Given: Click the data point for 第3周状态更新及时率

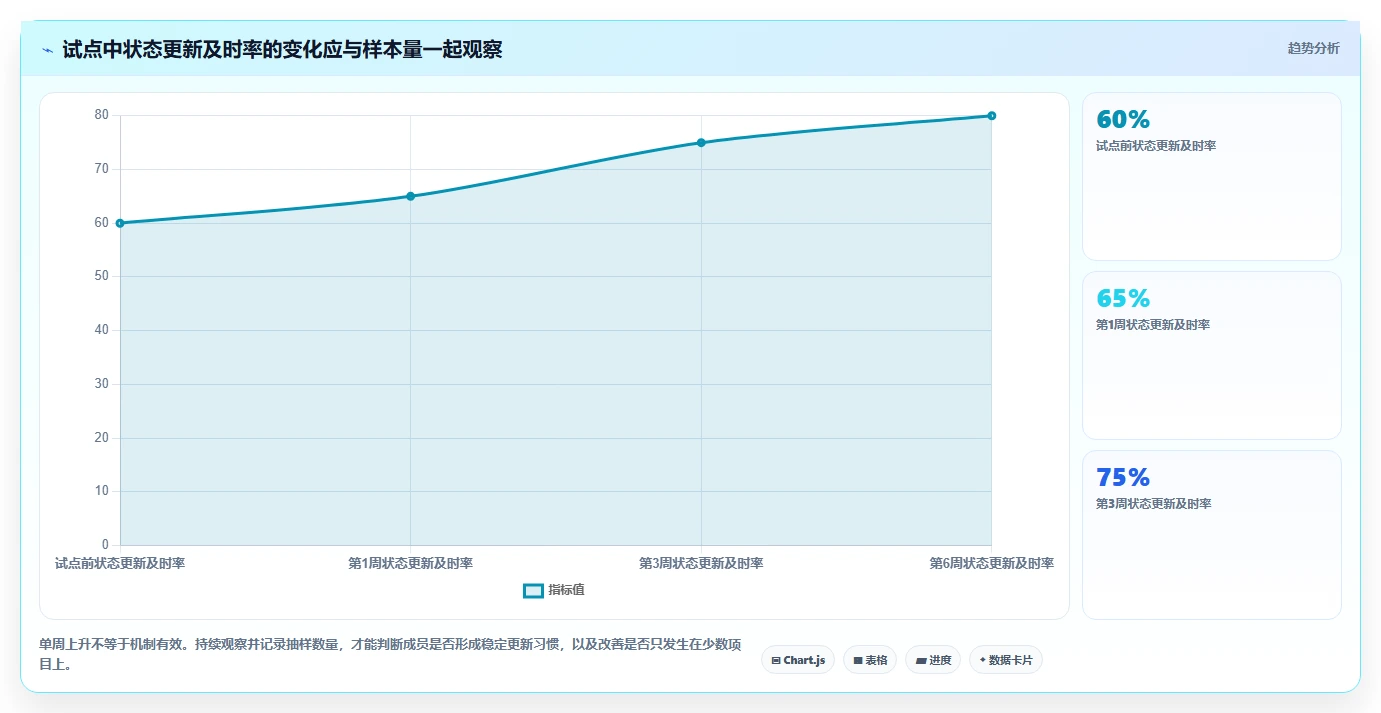Looking at the screenshot, I should pos(701,143).
